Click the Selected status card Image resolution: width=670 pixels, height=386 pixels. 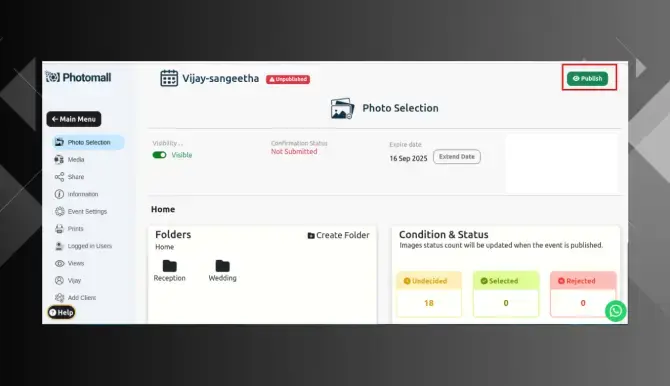pyautogui.click(x=506, y=294)
